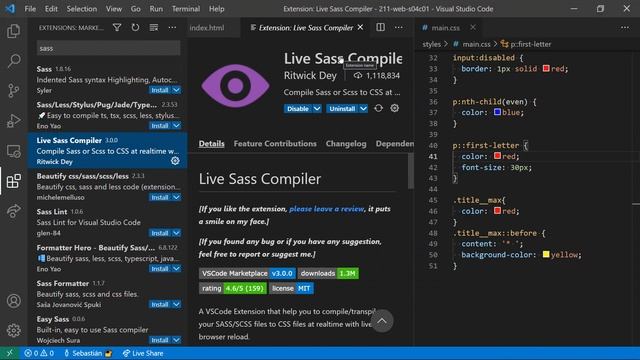The width and height of the screenshot is (640, 360).
Task: Click the scroll-to-top arrow button
Action: point(382,321)
